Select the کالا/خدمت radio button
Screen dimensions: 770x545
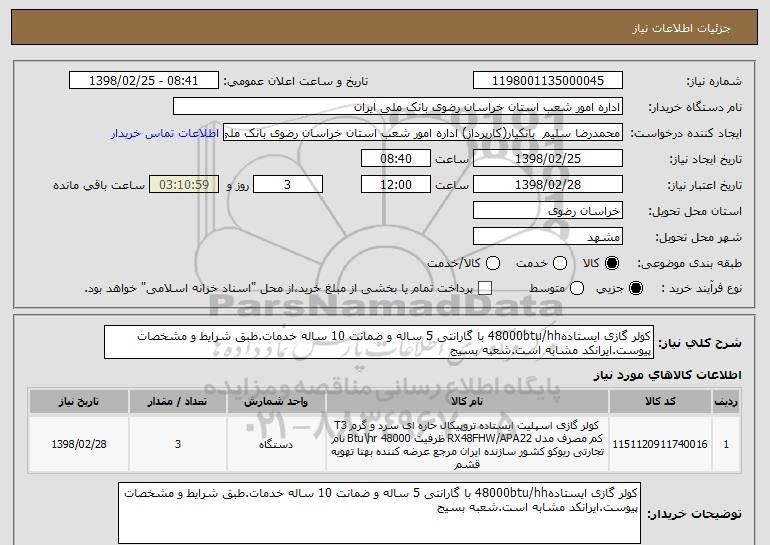(493, 263)
